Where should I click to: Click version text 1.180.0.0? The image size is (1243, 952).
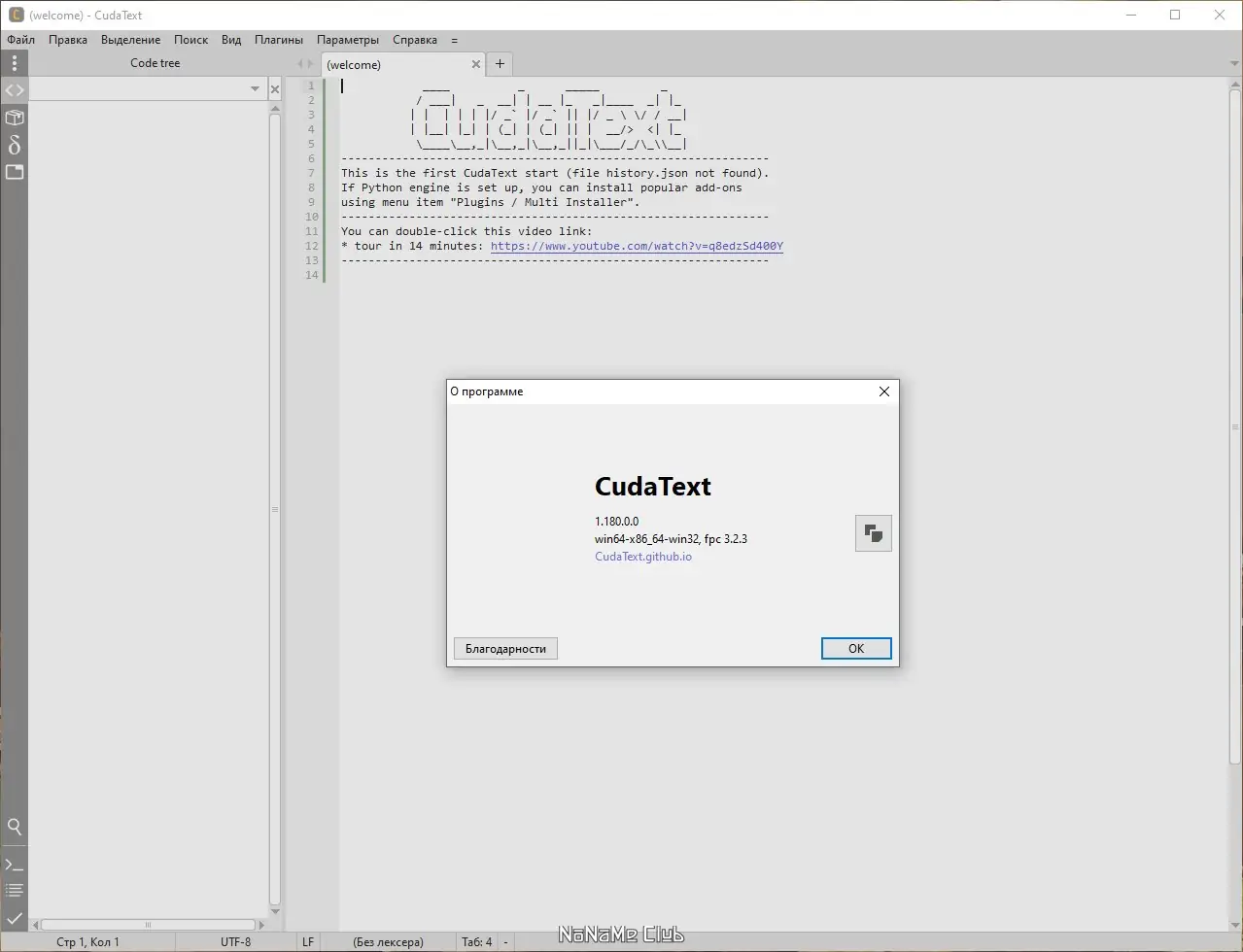(x=617, y=522)
